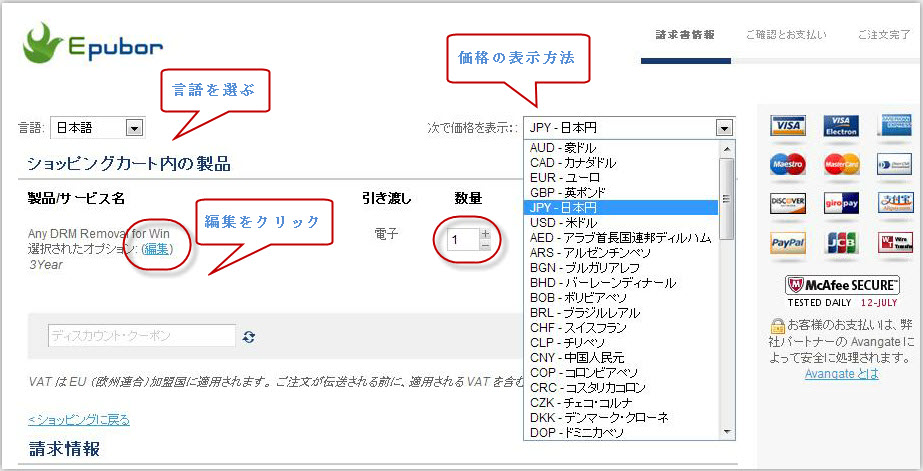
Task: Choose DOP - ドミニカペソ option
Action: pyautogui.click(x=622, y=432)
